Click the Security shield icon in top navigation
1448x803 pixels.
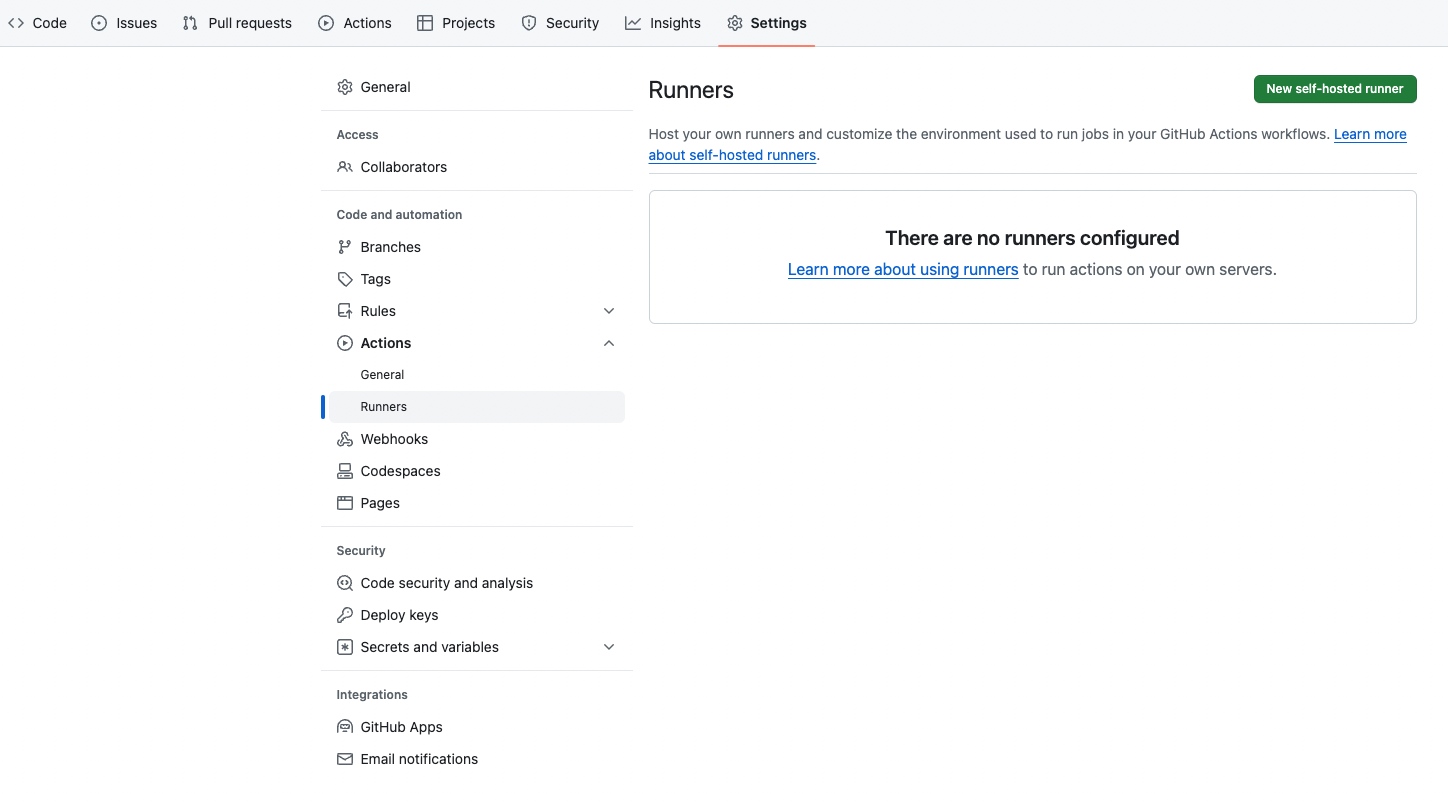point(529,23)
